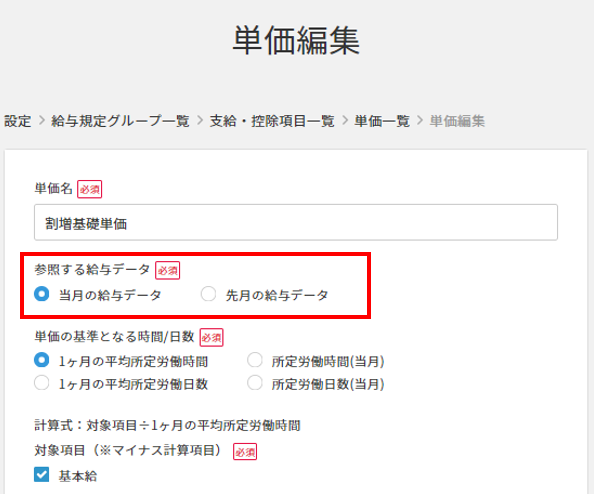Image resolution: width=594 pixels, height=494 pixels.
Task: Choose 所定労働時間(当月) option
Action: coord(255,360)
